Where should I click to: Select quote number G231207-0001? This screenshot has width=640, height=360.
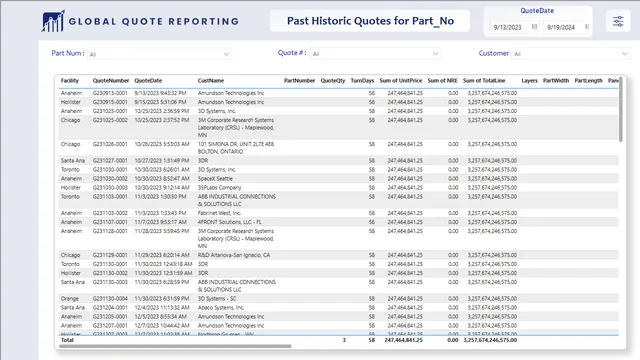(110, 325)
